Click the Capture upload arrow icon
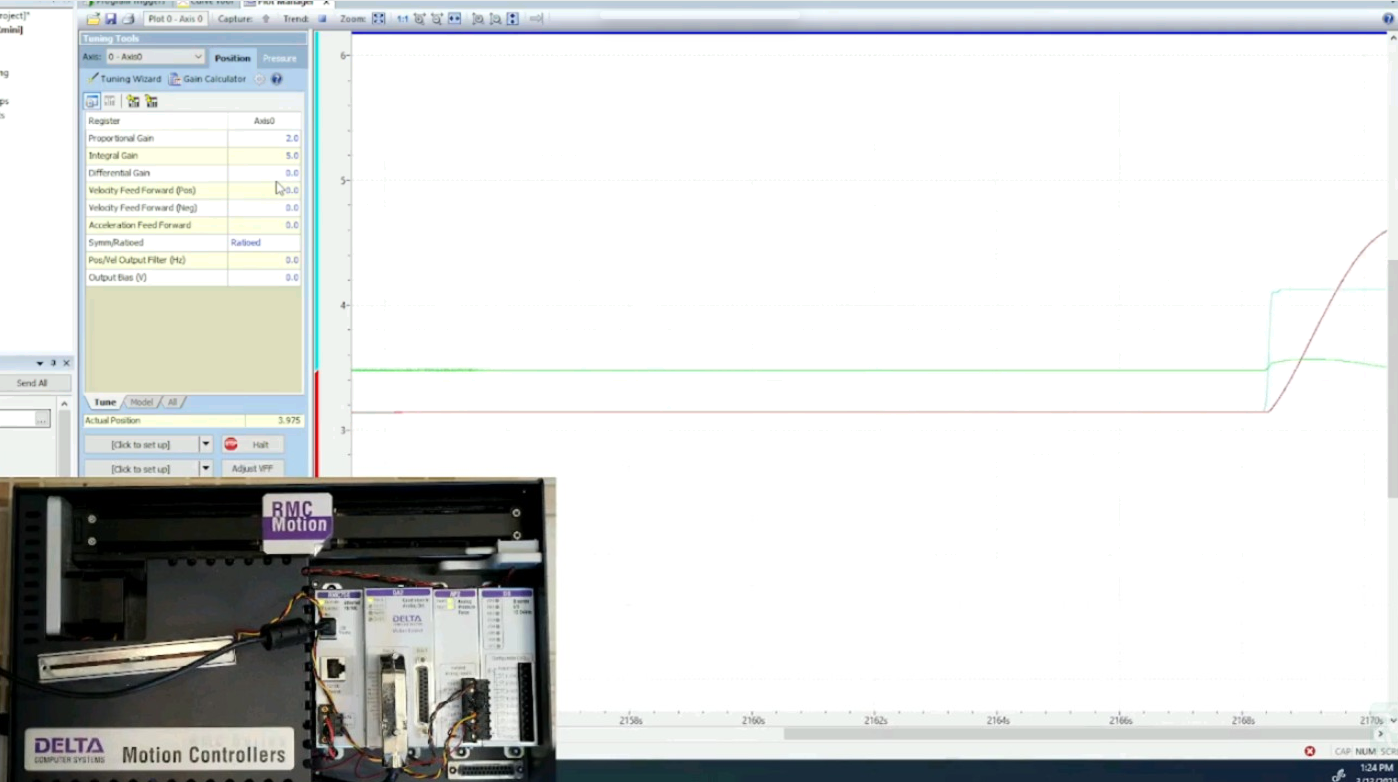Screen dimensions: 1398x782 pyautogui.click(x=266, y=19)
